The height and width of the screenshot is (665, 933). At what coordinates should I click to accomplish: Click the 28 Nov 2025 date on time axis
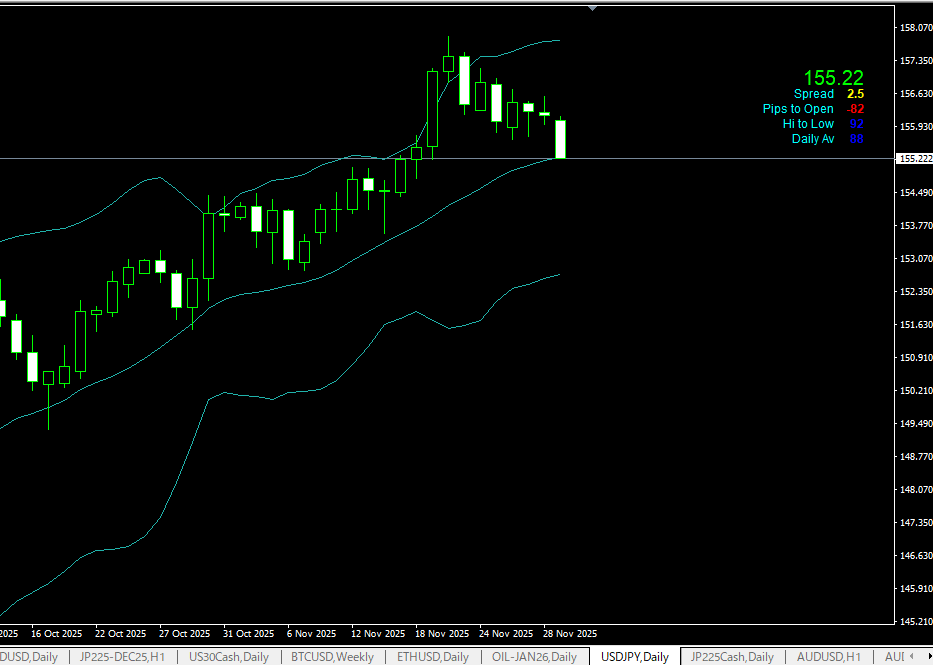[569, 634]
